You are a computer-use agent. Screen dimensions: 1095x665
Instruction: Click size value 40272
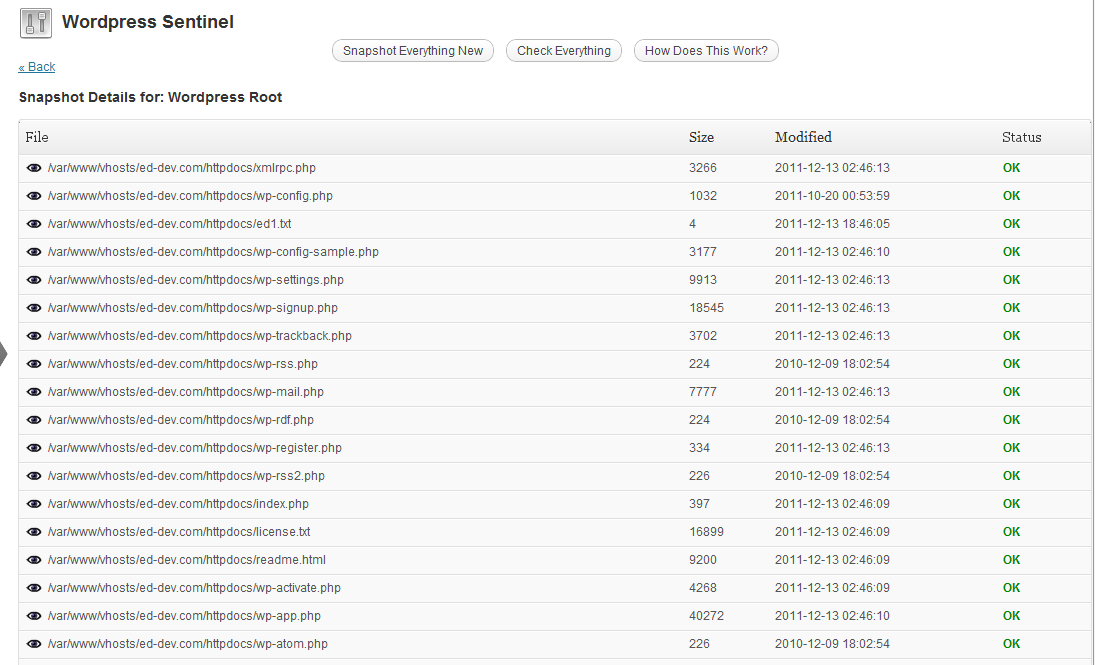pyautogui.click(x=706, y=615)
